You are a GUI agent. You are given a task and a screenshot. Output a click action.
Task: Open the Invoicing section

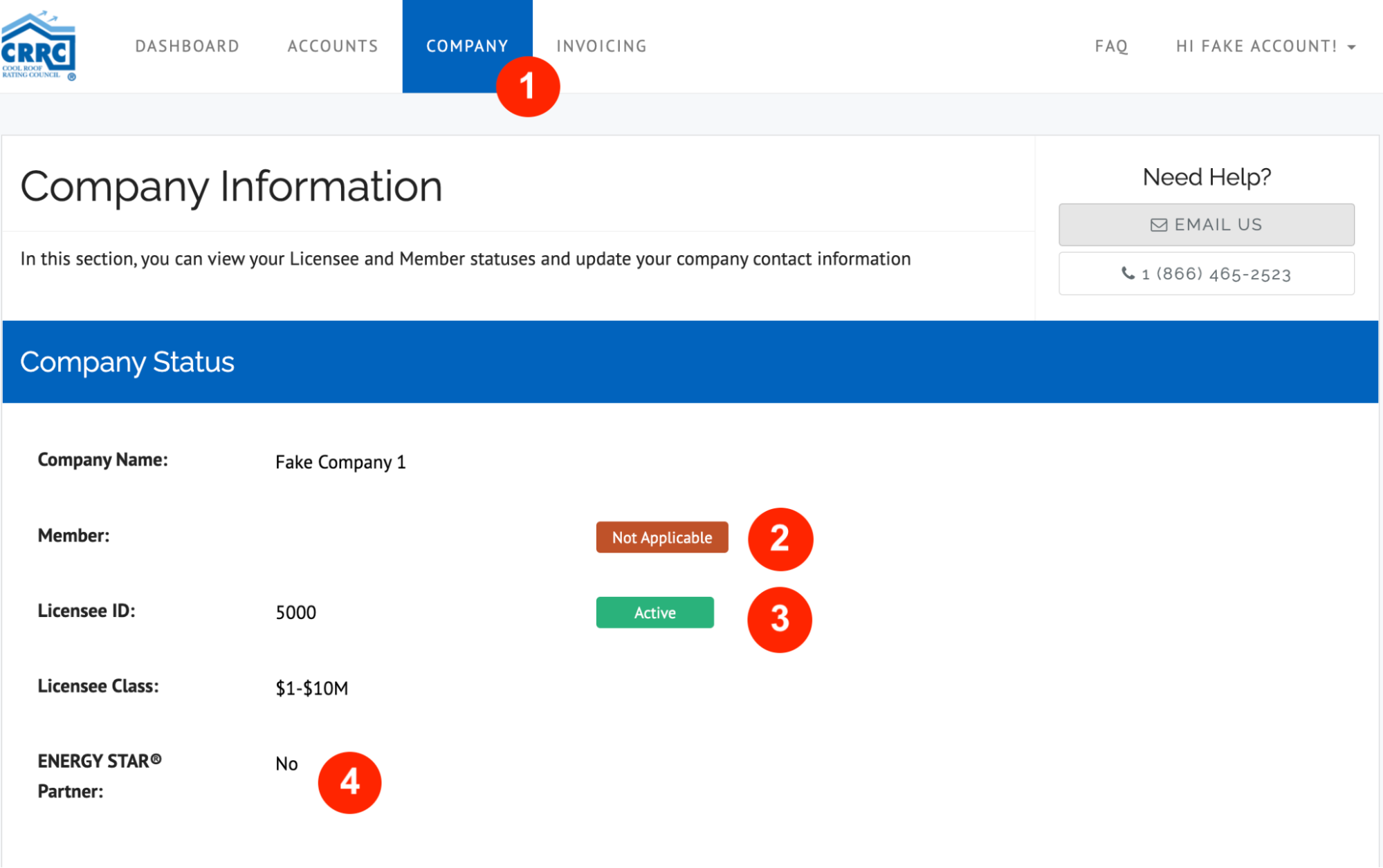coord(601,46)
